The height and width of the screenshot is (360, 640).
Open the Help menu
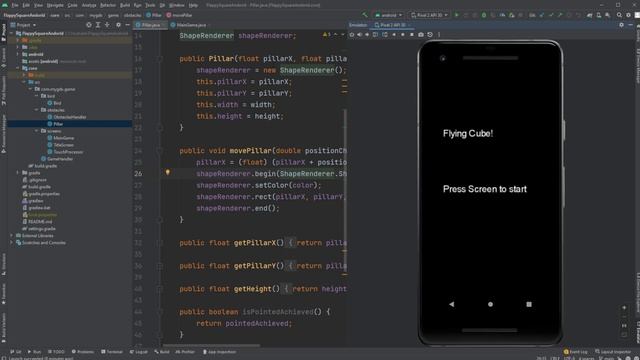click(193, 5)
